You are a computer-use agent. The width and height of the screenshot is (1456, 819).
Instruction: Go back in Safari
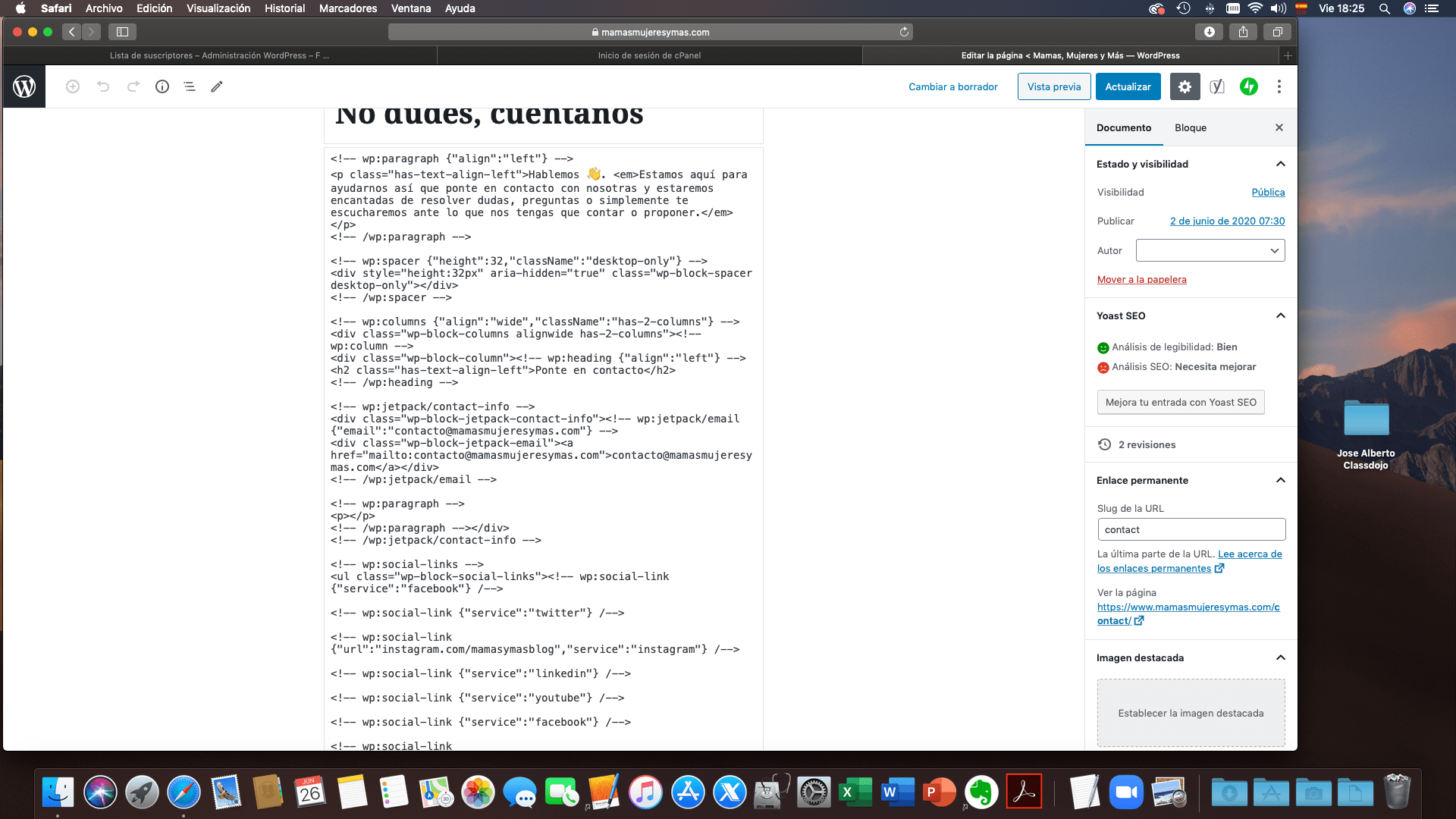pos(71,32)
